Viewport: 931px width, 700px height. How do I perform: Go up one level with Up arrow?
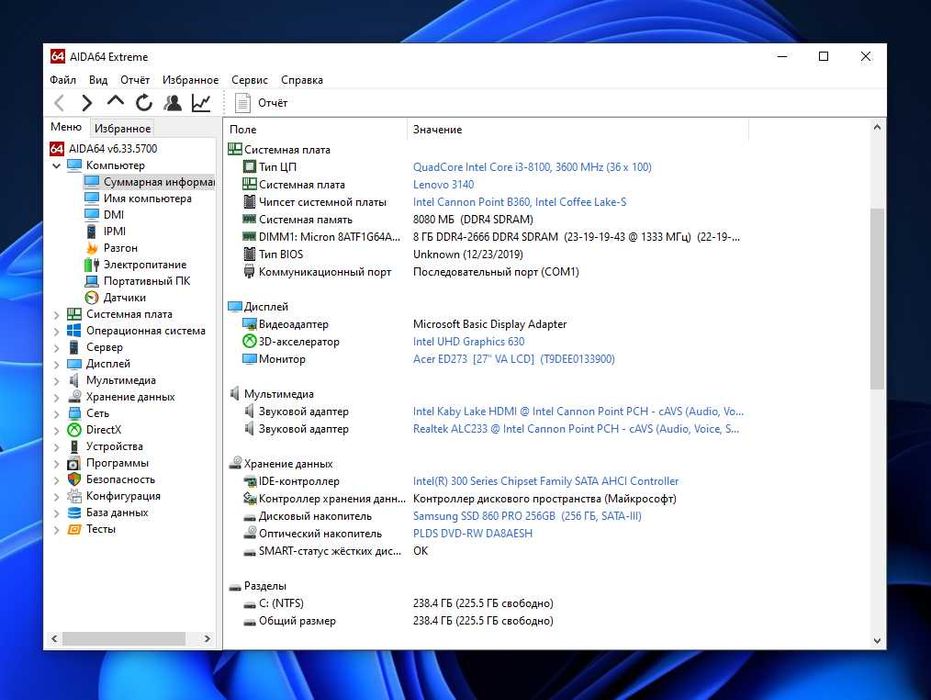pos(115,102)
